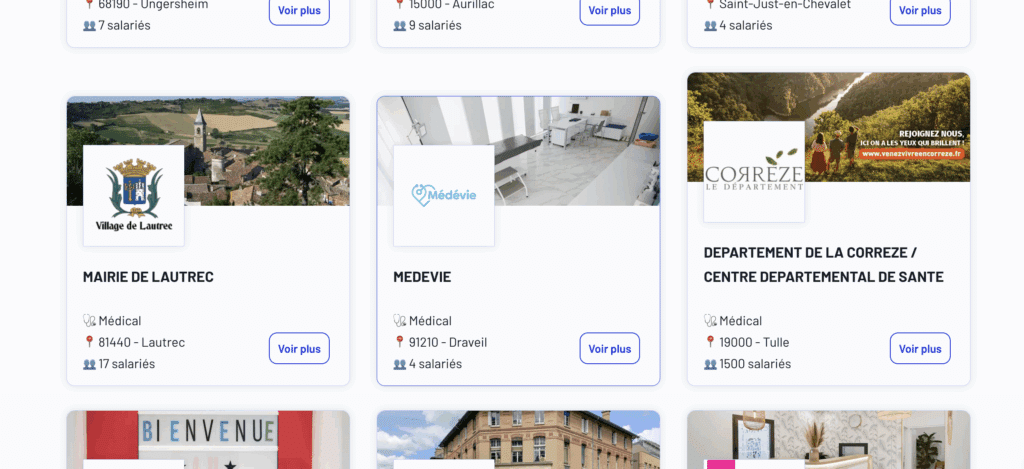Click the Corrèze Le Département logo

(x=754, y=172)
